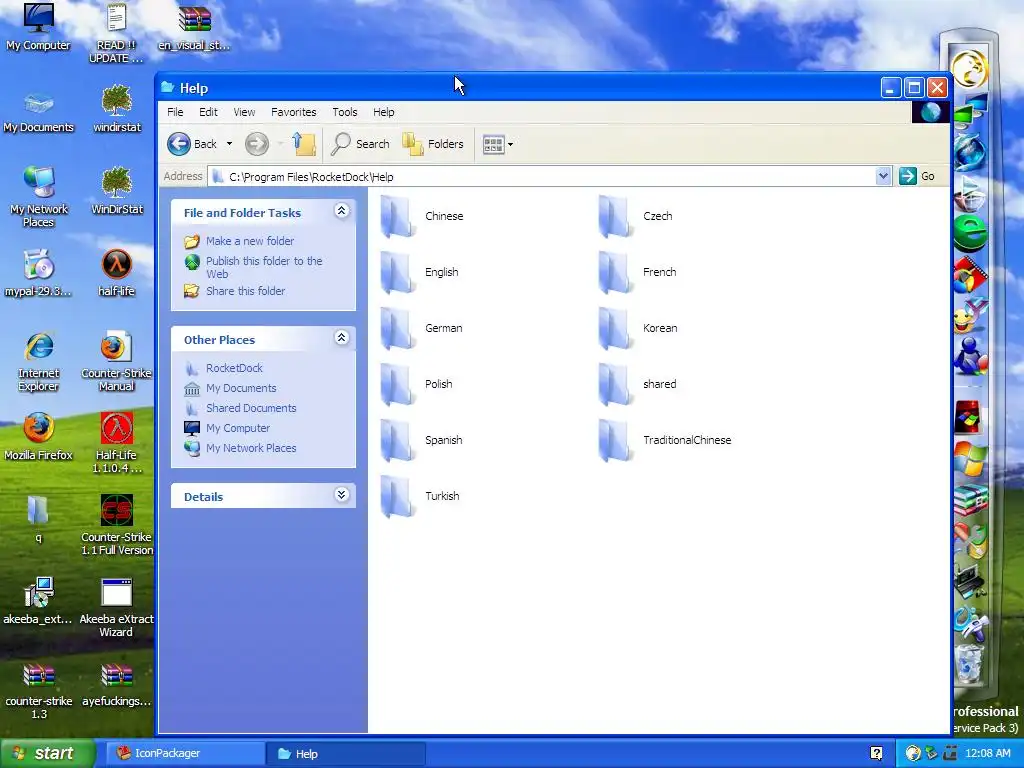
Task: Click the green 'e' icon in the dock
Action: click(970, 233)
